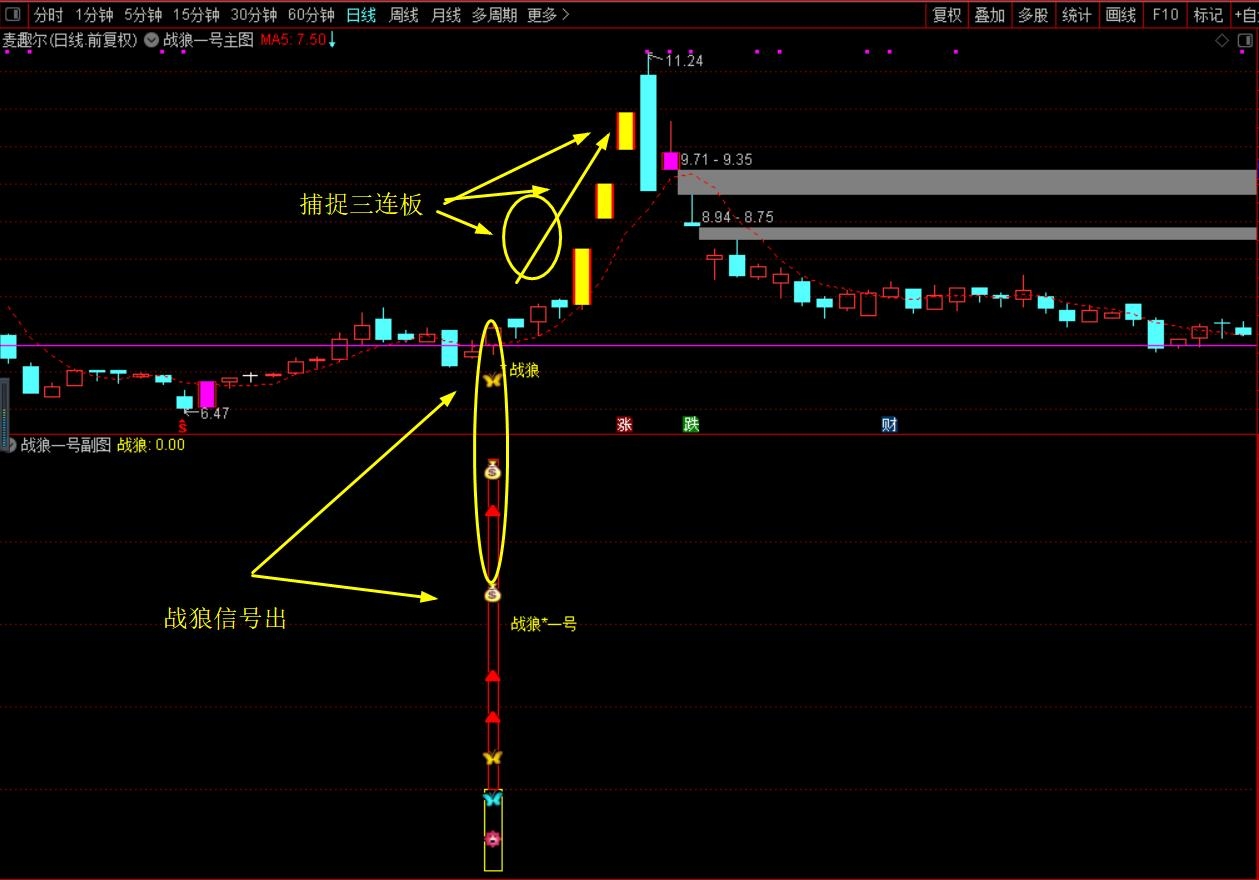Select the 60分钟 period
The image size is (1259, 880).
[311, 15]
